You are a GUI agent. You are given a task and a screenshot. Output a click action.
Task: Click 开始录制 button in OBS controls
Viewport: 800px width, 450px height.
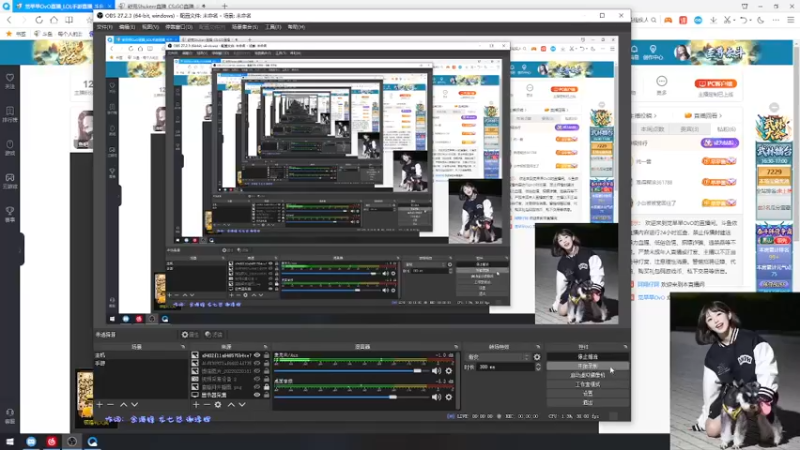pos(588,366)
